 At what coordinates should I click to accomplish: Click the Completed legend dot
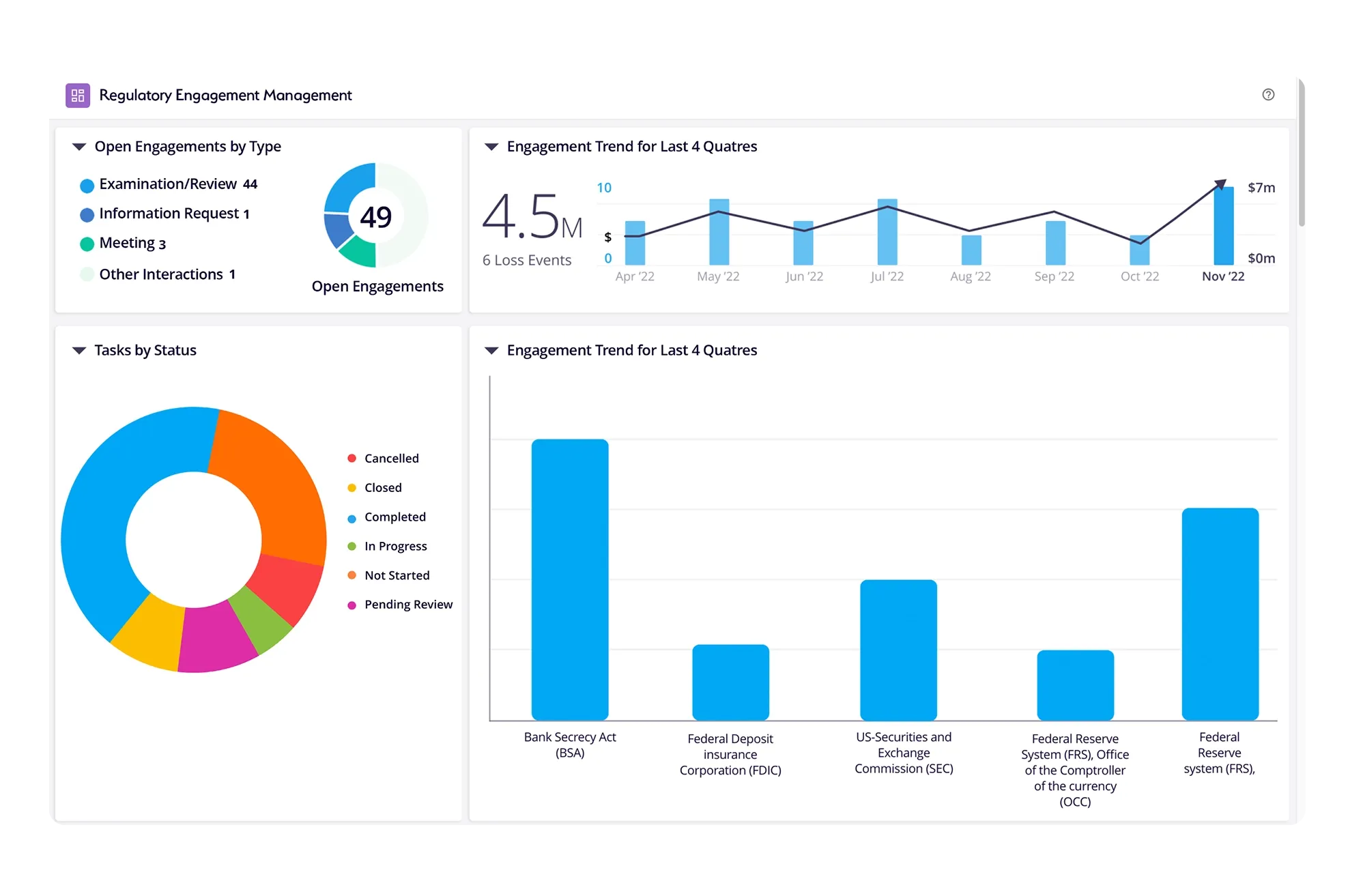(352, 519)
